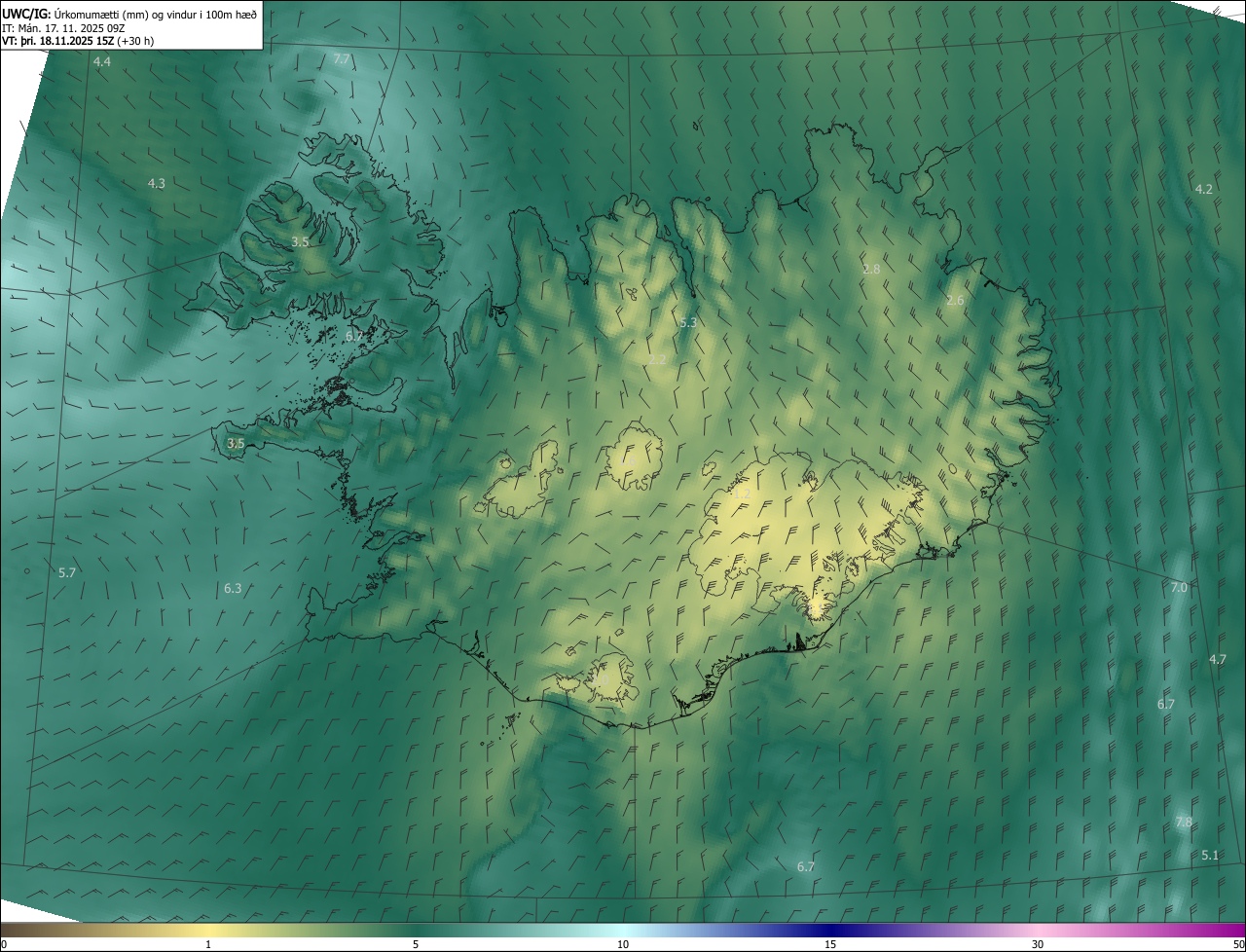
Task: Select the 5 tick on the color scale
Action: pos(416,944)
